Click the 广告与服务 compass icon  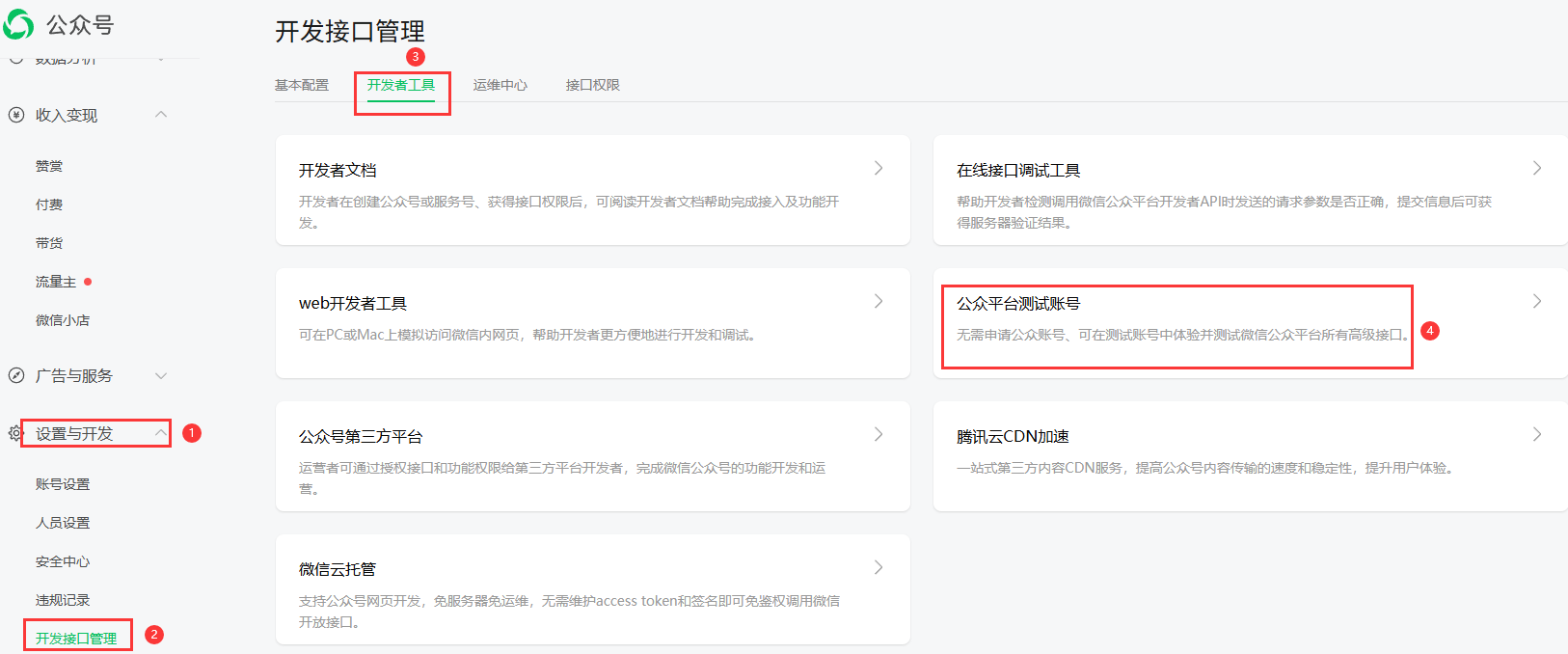tap(16, 375)
